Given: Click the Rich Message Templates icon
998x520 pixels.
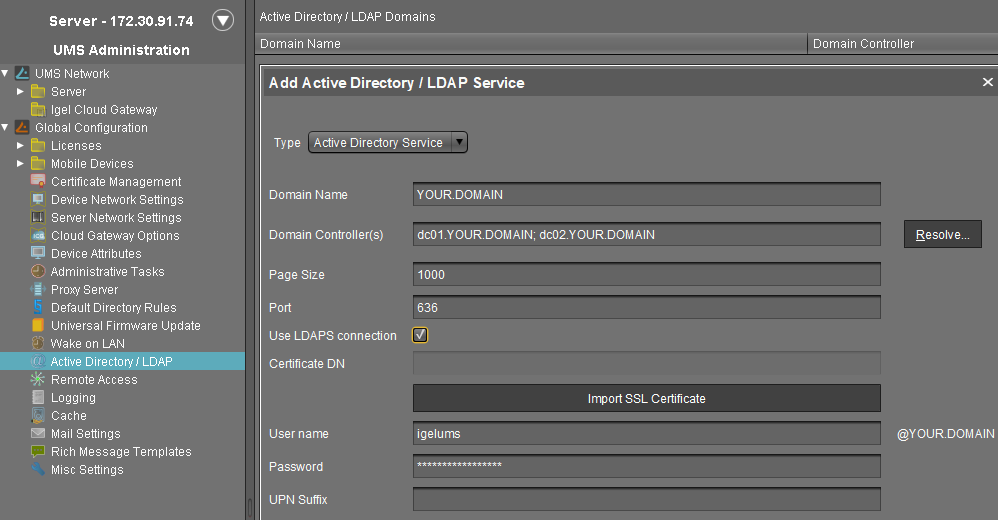Looking at the screenshot, I should tap(38, 452).
